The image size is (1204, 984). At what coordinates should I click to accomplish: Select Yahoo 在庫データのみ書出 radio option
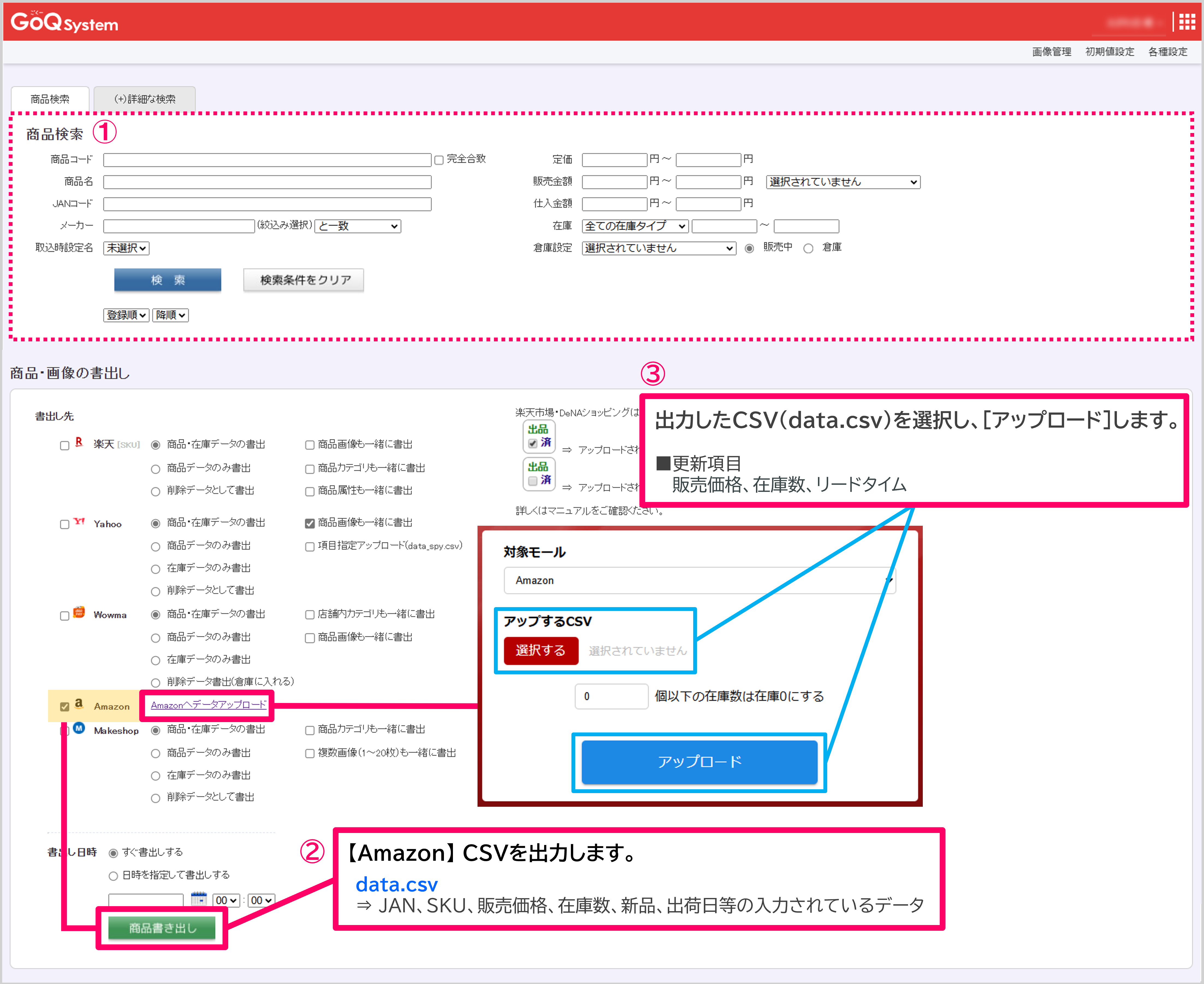pos(156,569)
